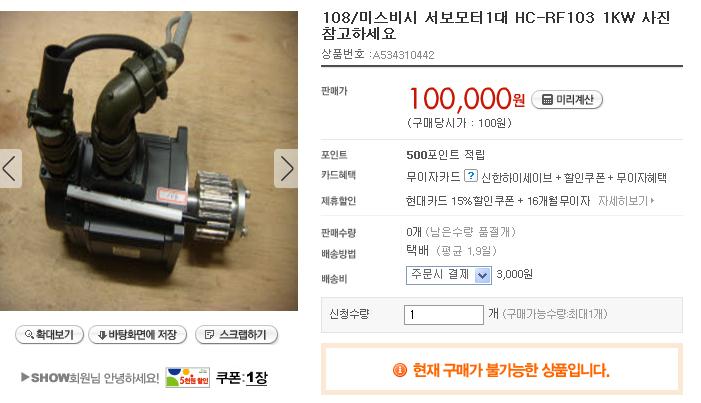This screenshot has width=701, height=403.
Task: Click the question mark help icon next to 무이자카드
Action: [471, 175]
